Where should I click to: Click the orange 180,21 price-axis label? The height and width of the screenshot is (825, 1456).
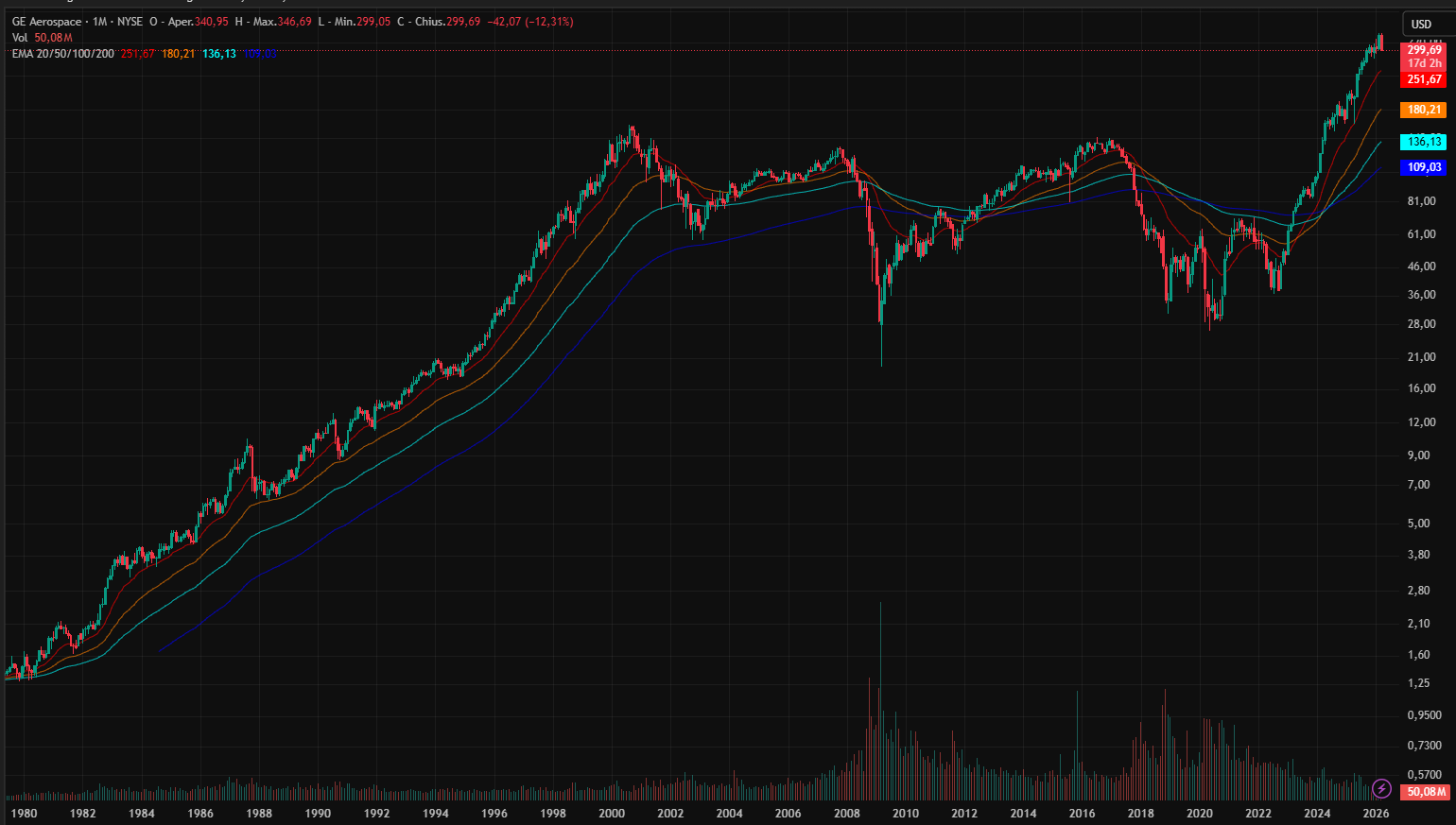coord(1424,111)
